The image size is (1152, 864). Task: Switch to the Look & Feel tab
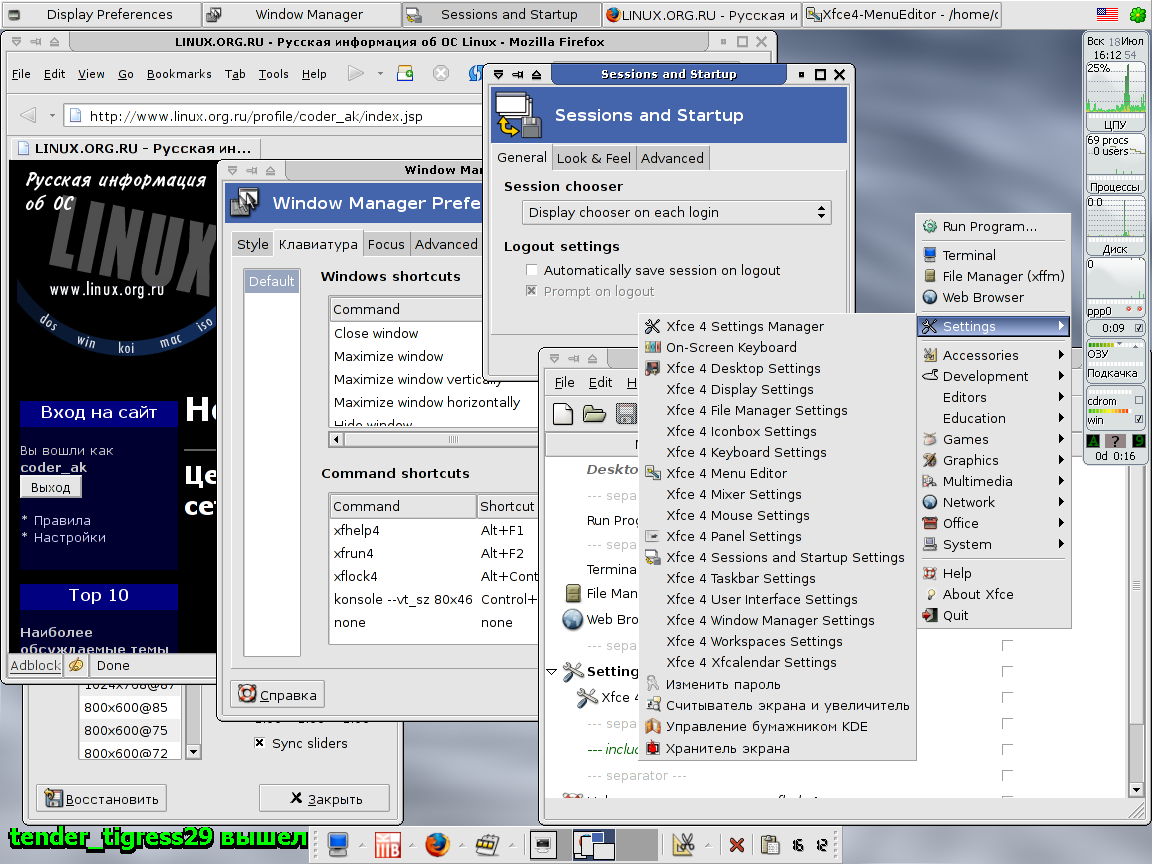(594, 158)
